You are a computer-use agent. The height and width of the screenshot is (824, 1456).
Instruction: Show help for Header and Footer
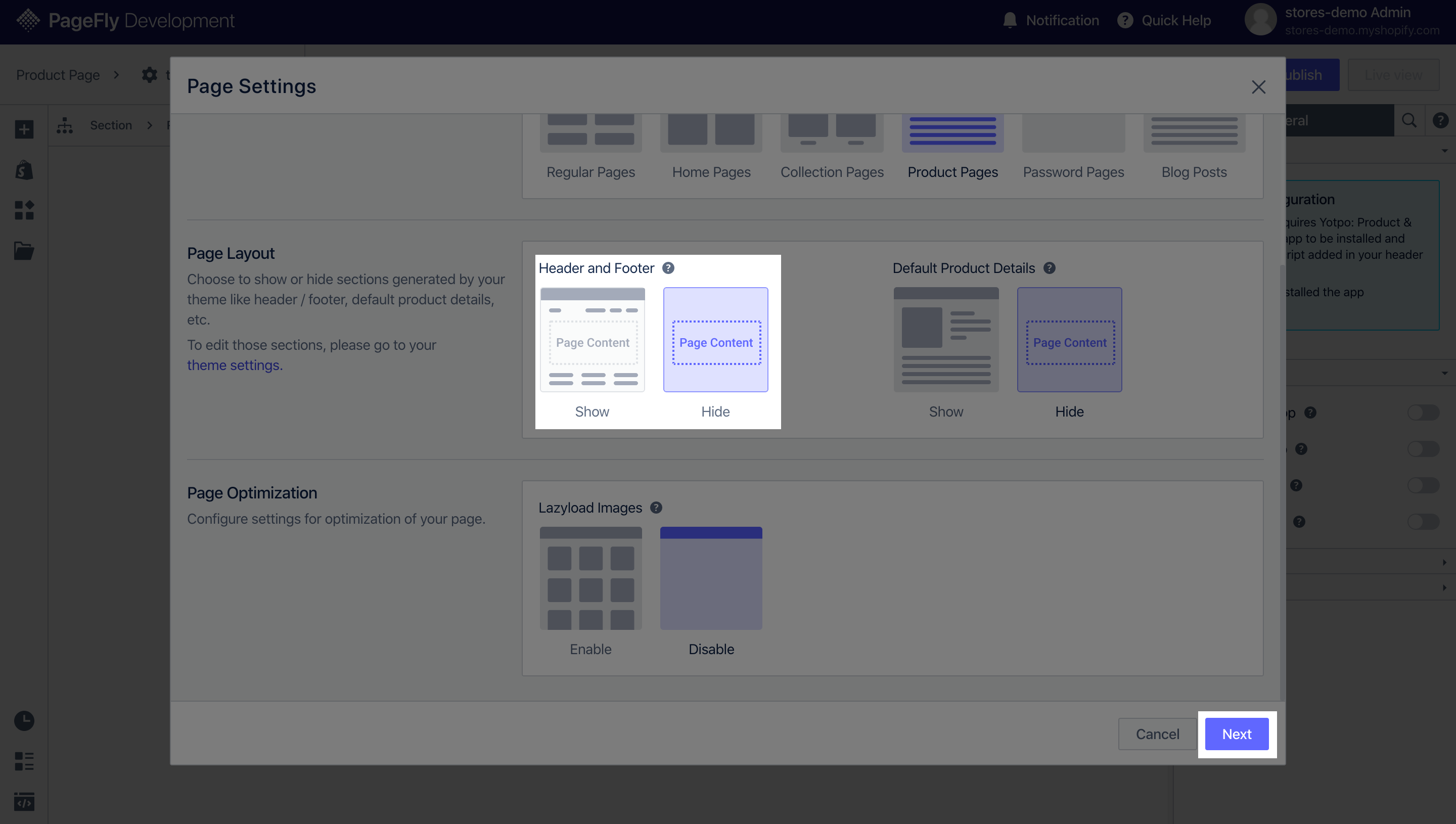coord(668,268)
